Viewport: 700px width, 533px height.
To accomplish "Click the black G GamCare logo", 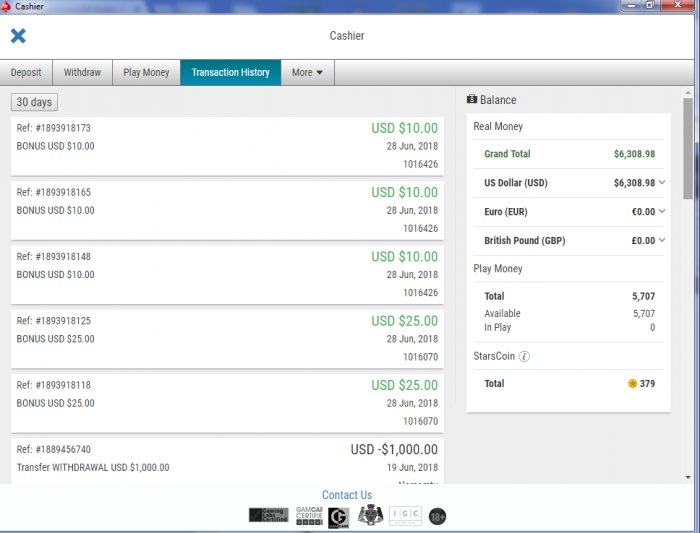I will click(x=338, y=517).
